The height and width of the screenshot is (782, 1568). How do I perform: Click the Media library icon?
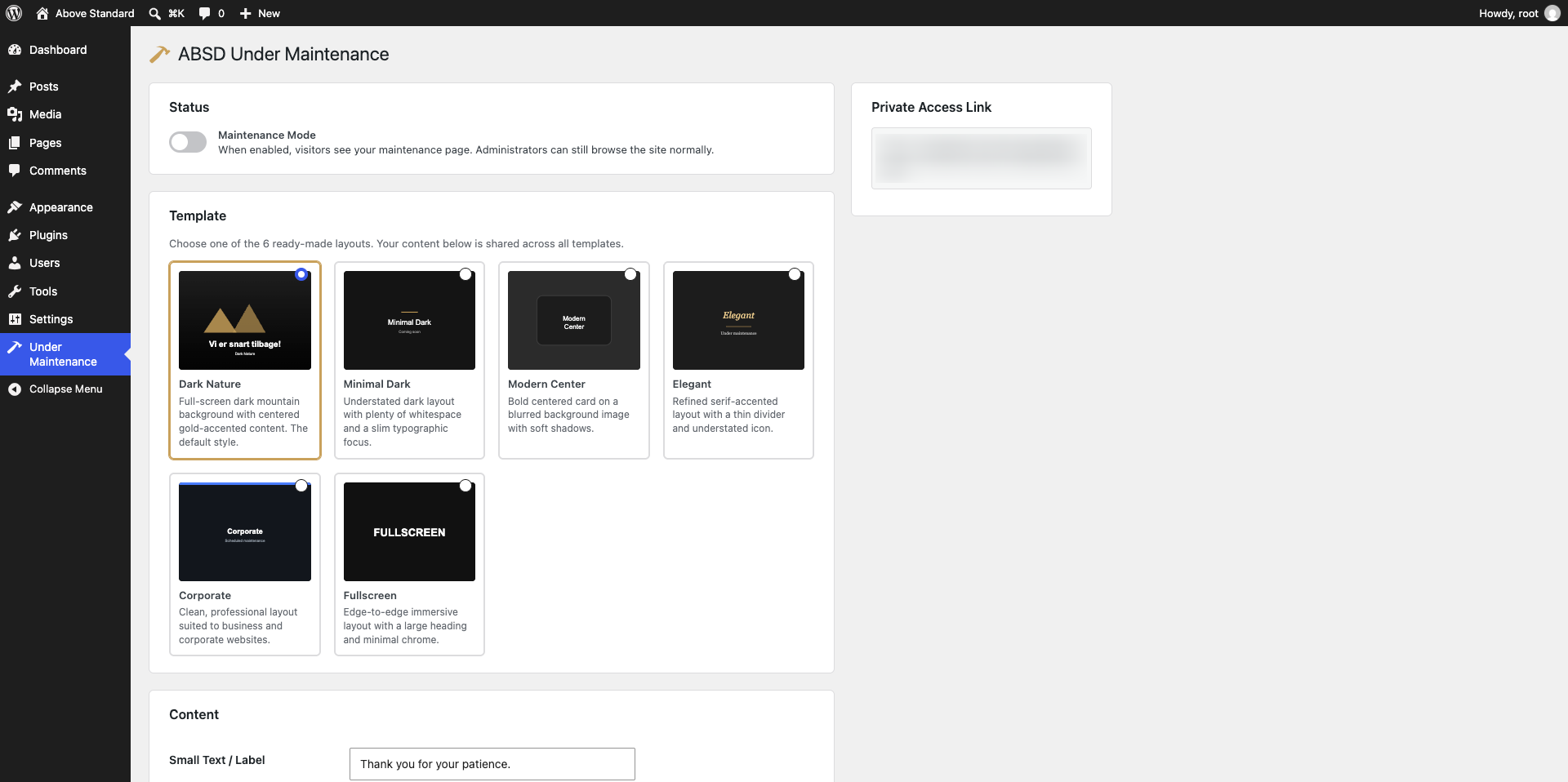pyautogui.click(x=15, y=114)
